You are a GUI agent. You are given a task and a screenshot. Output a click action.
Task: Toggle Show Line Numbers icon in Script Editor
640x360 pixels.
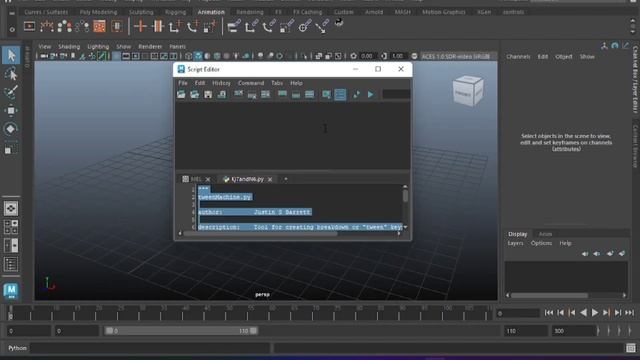pos(340,95)
